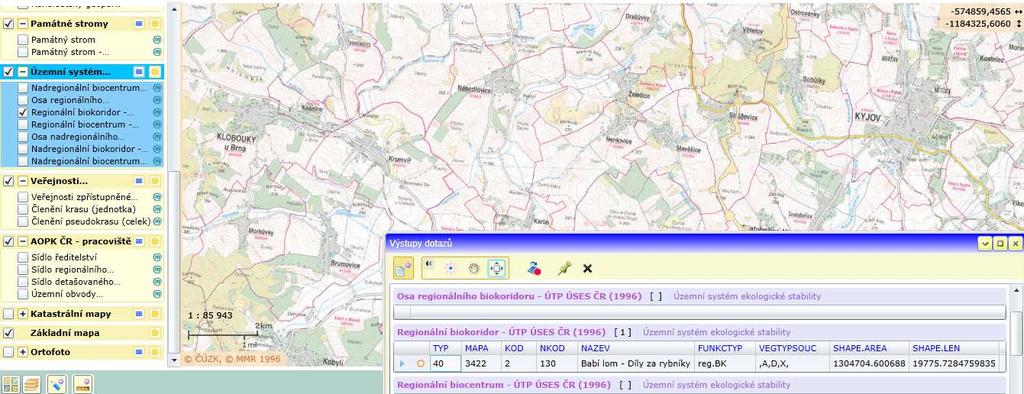Enable the Regionální biocentrum layer checkbox
Screen dimensions: 1024x394
pos(23,124)
